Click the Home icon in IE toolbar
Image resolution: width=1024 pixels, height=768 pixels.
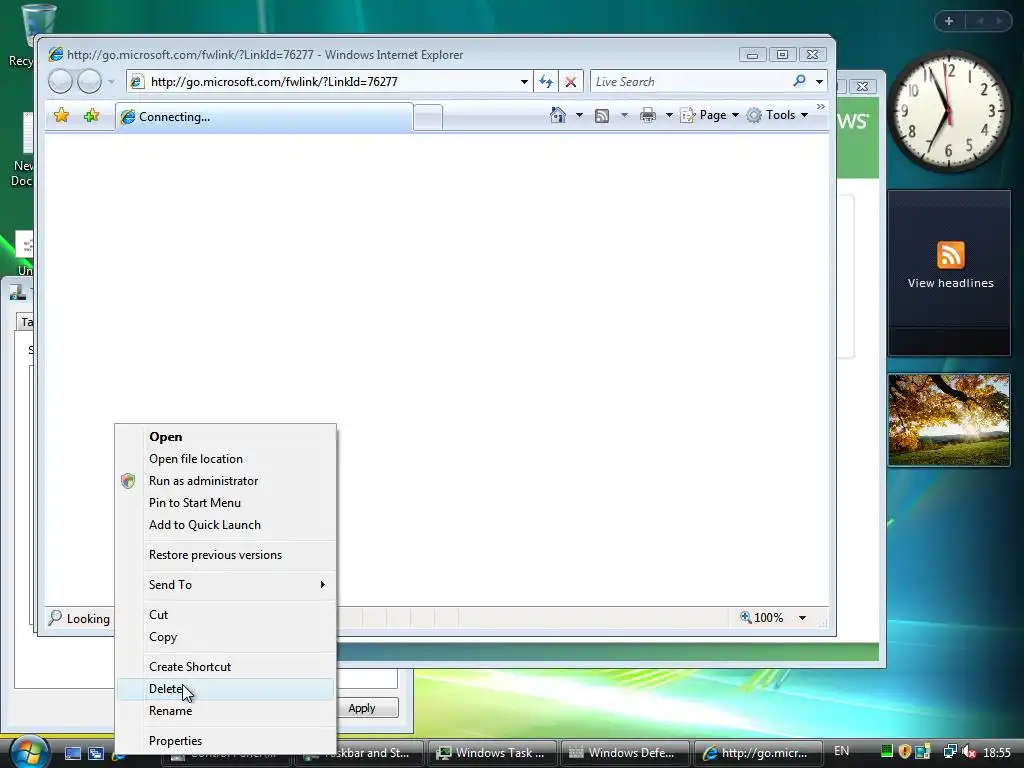(x=558, y=115)
